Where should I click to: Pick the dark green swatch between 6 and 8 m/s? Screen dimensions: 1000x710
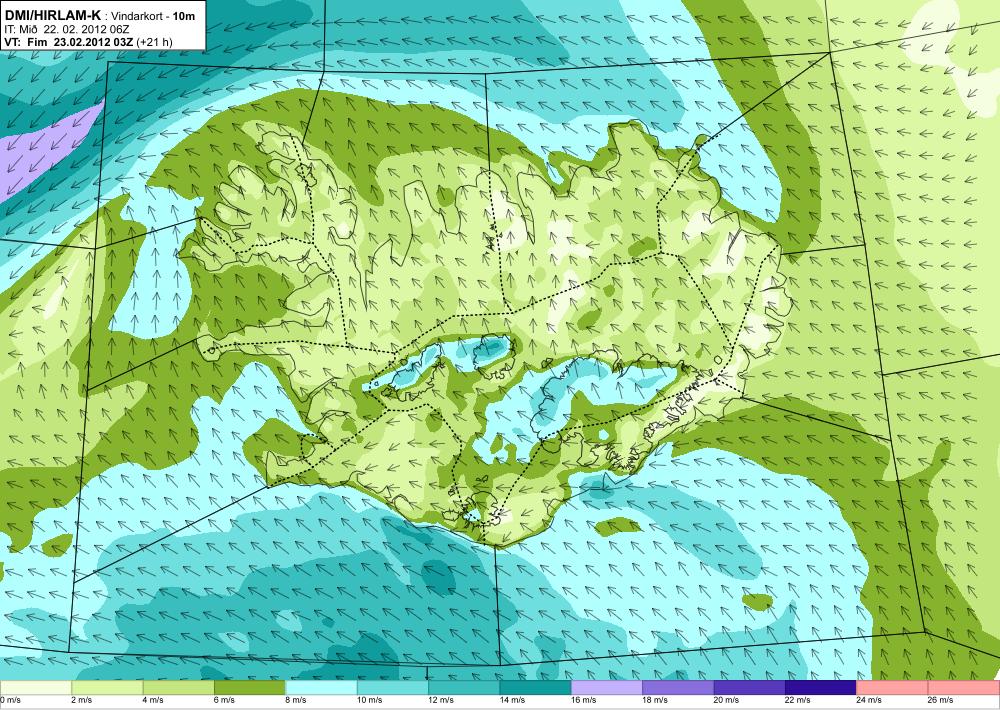[250, 688]
